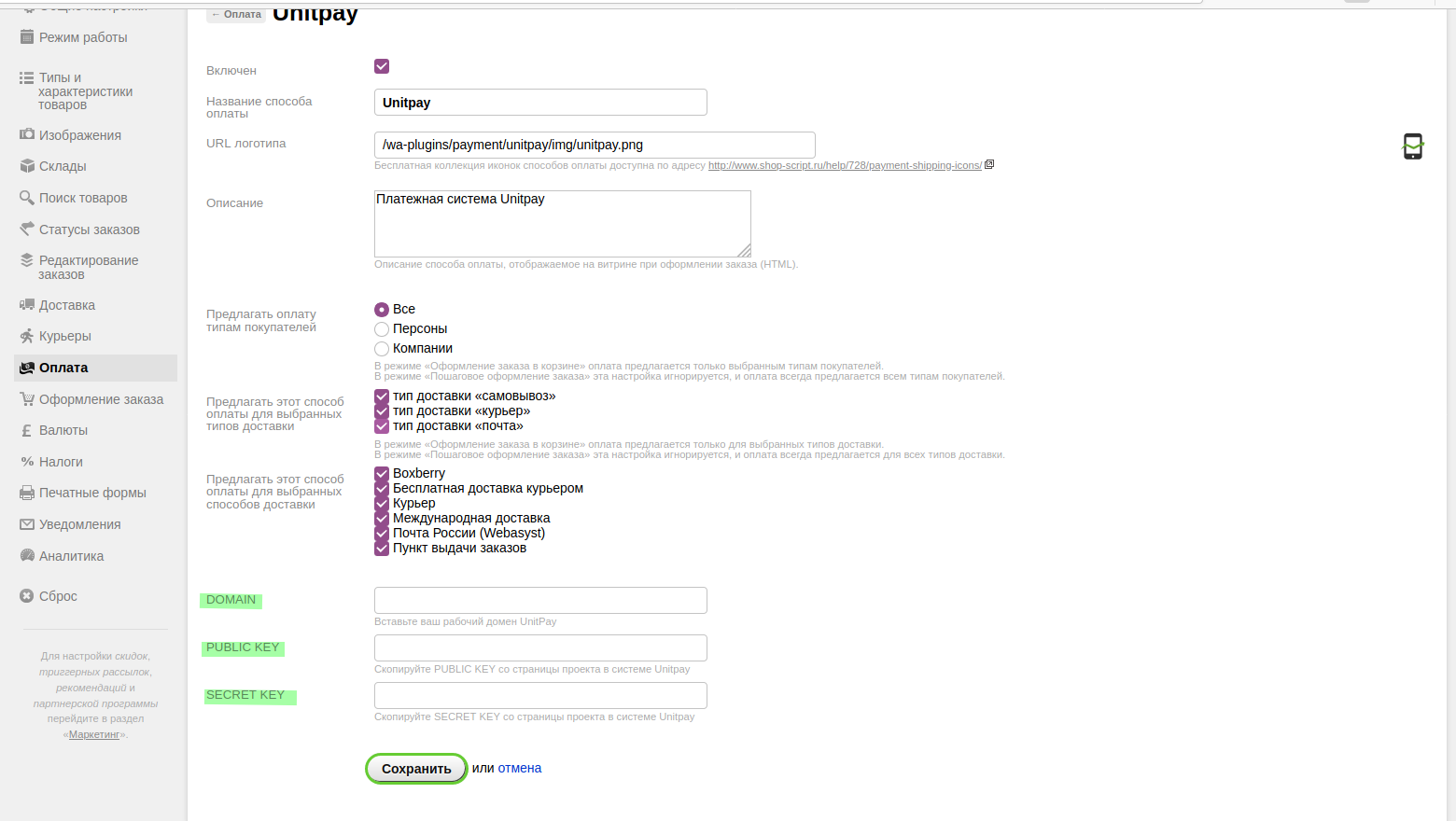Click the Склады warehouse icon in sidebar
Screen dimensions: 1456x821
pos(27,166)
